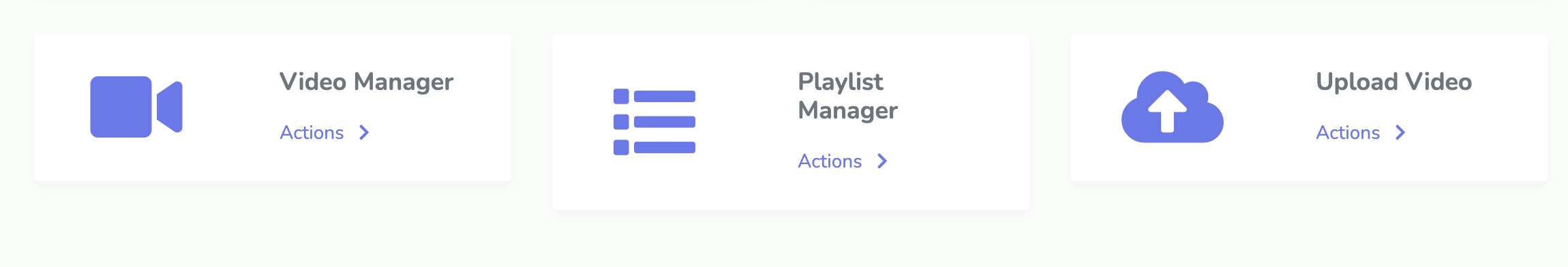Open the Actions link under Video Manager
This screenshot has width=1568, height=267.
[312, 132]
